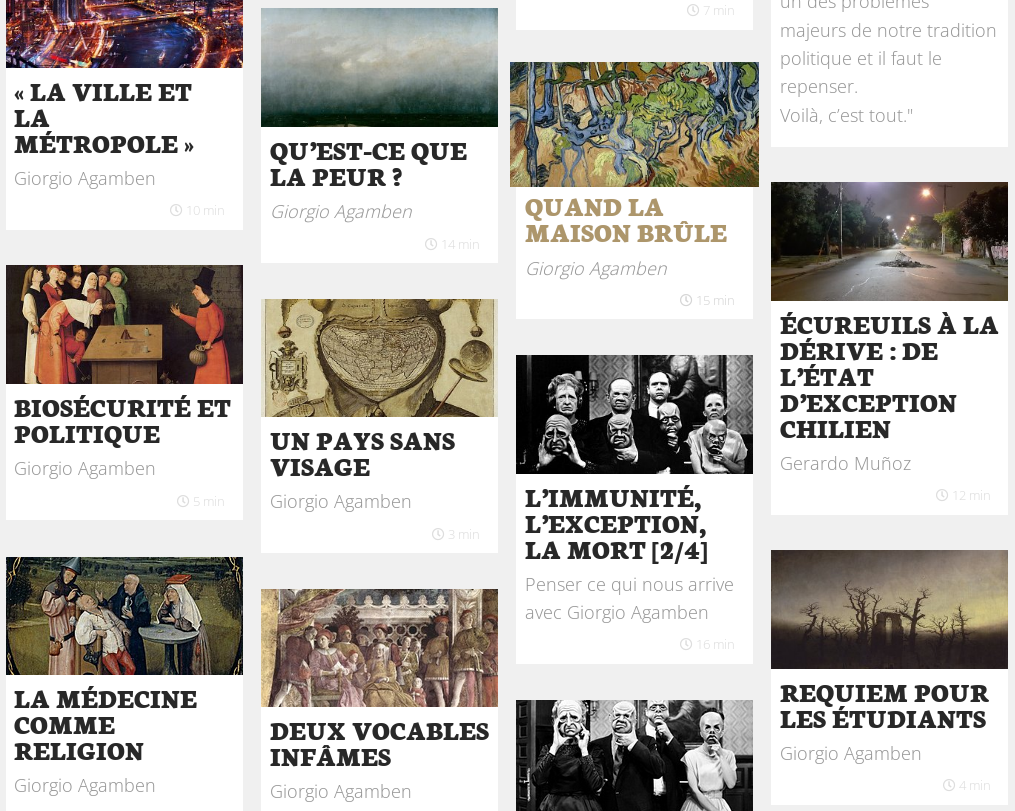Click clock icon beside 10 min

click(x=175, y=210)
